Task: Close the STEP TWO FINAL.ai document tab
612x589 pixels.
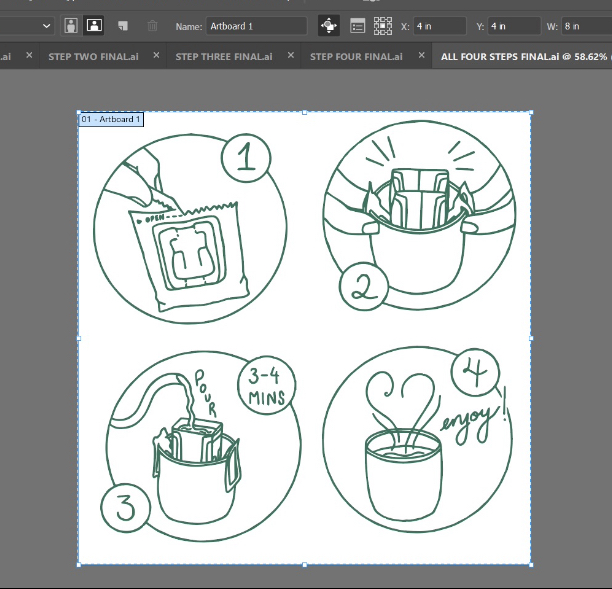Action: pyautogui.click(x=155, y=57)
